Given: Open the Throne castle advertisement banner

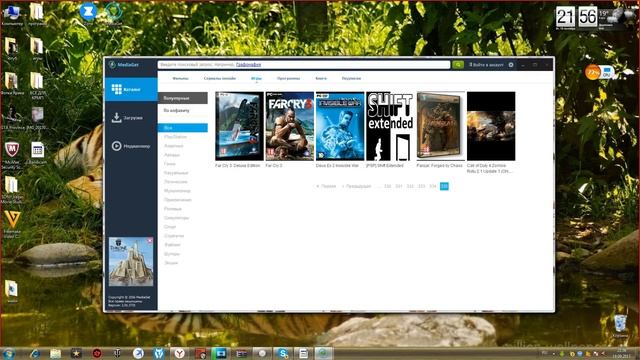Looking at the screenshot, I should [131, 262].
